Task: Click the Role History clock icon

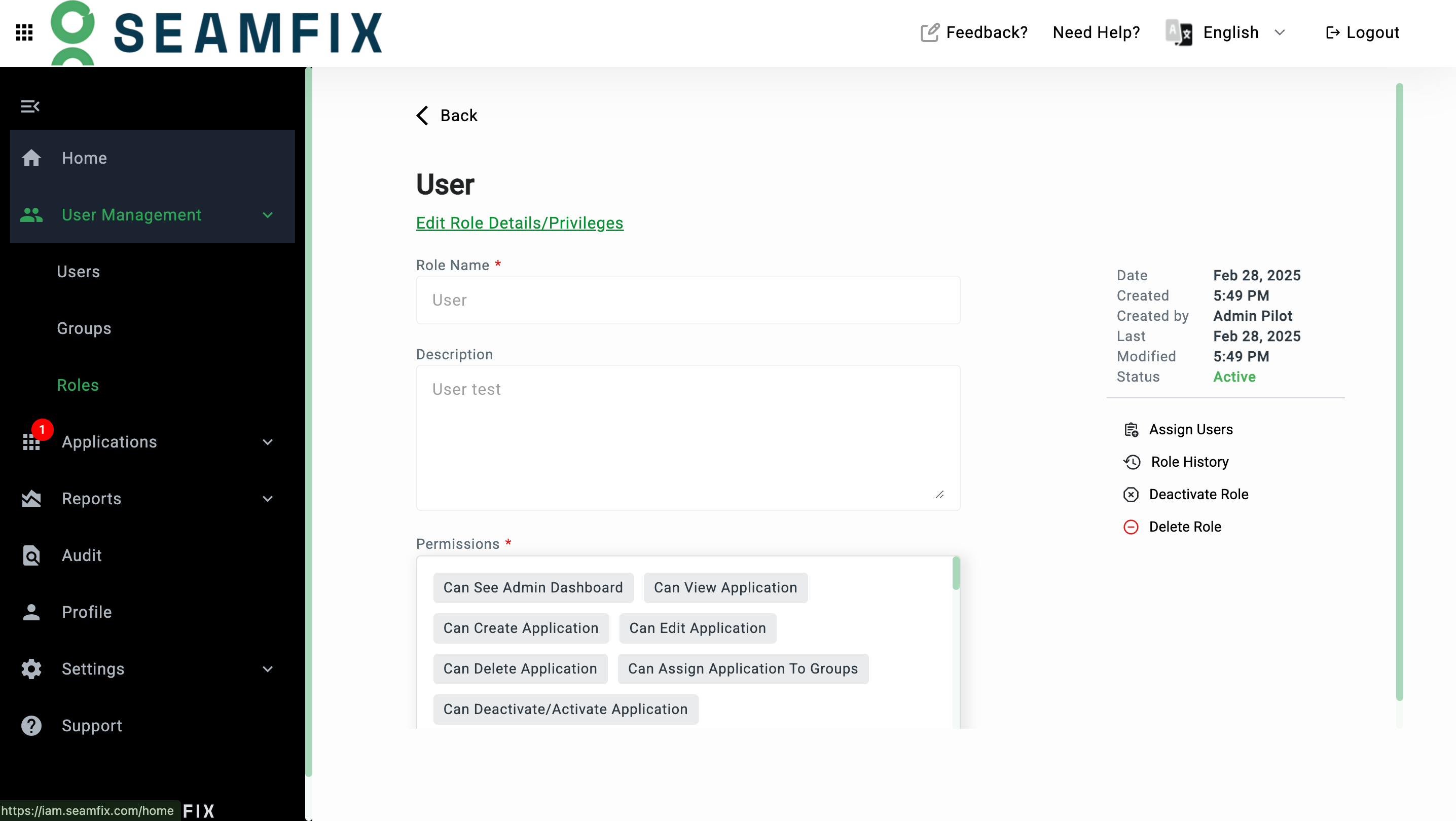Action: (x=1132, y=462)
